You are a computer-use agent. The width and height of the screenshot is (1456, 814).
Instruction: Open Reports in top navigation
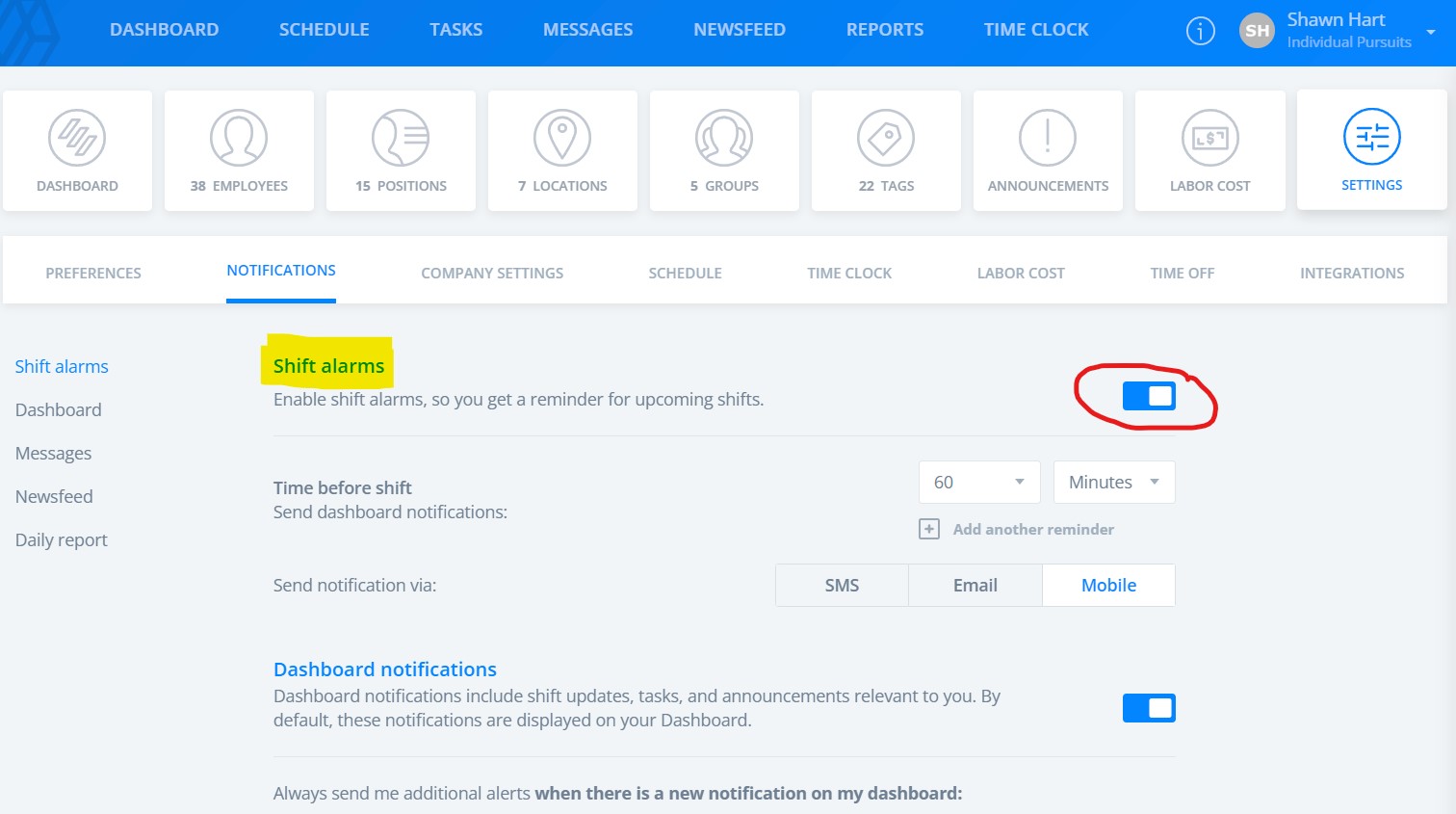885,30
